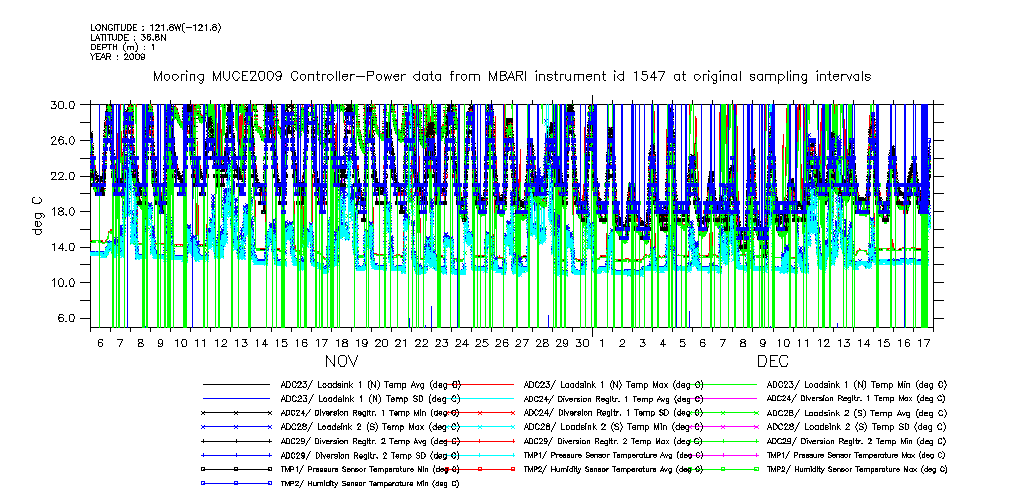The height and width of the screenshot is (504, 1009).
Task: Click the NOV month label on the x-axis
Action: pyautogui.click(x=342, y=361)
